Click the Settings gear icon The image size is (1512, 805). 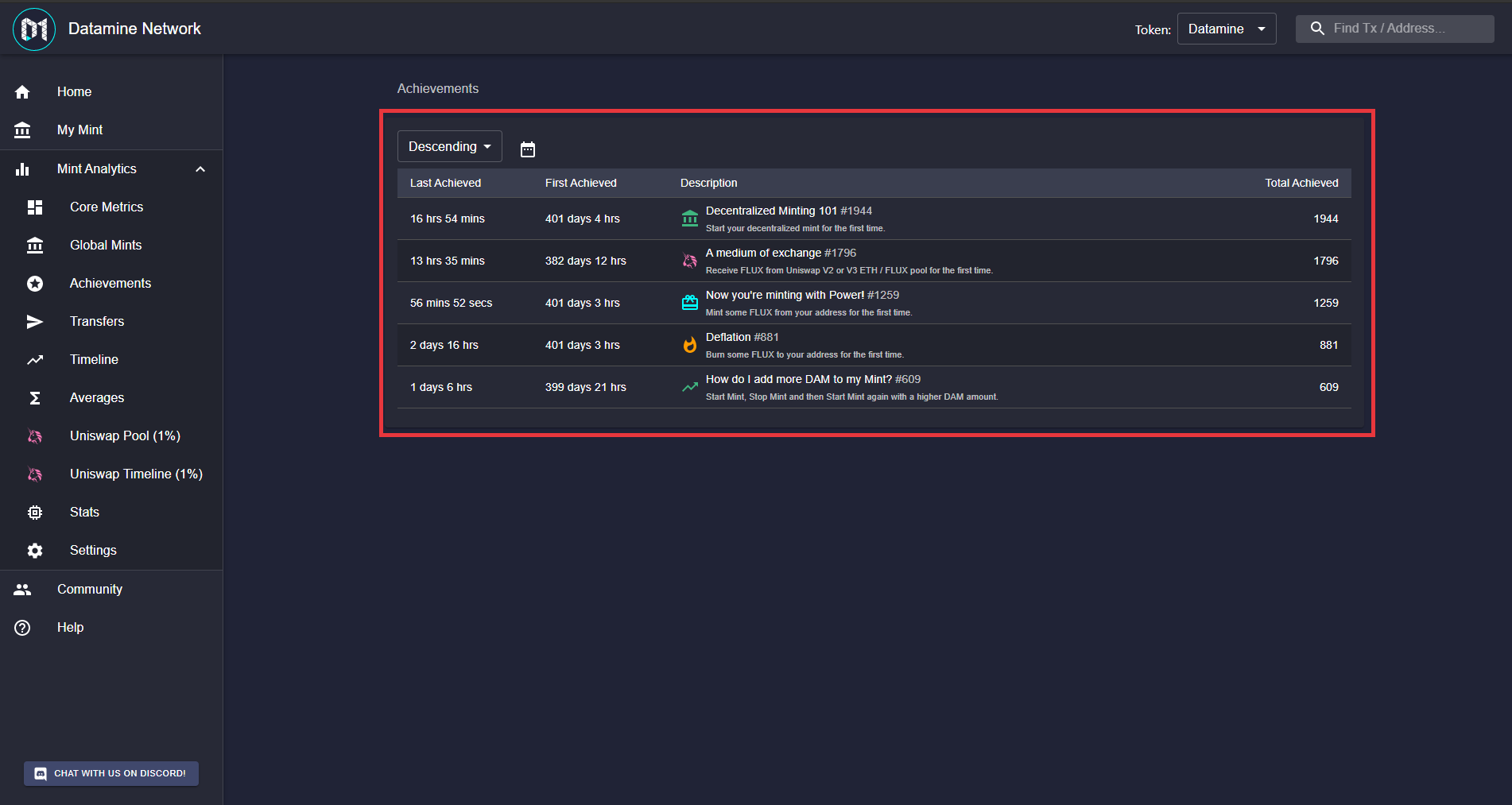[35, 551]
